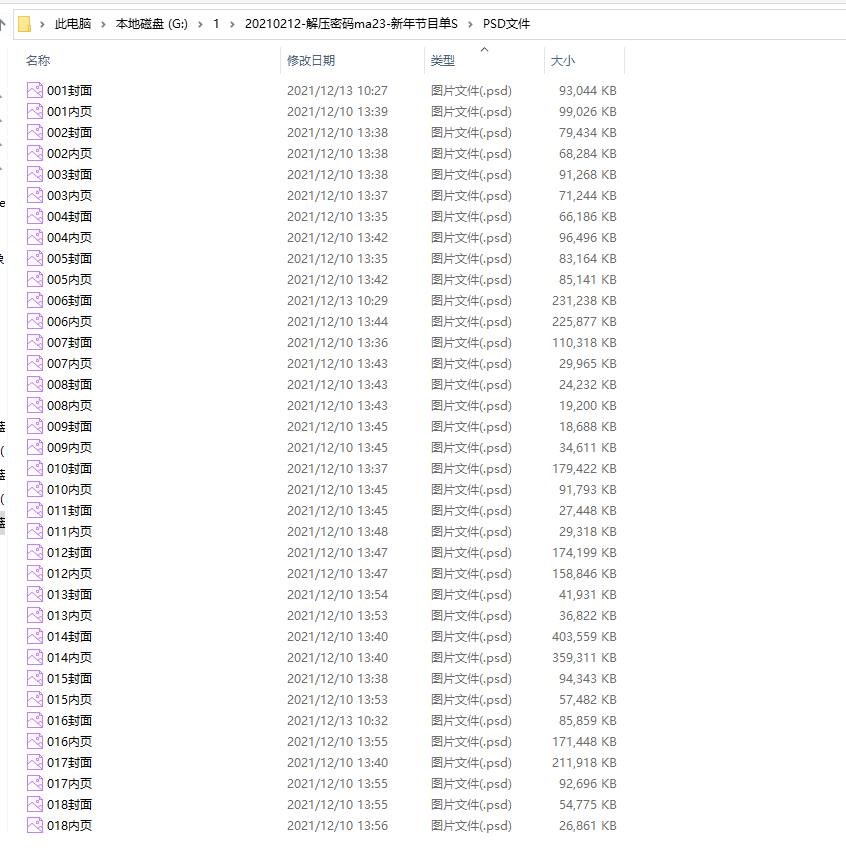
Task: Click the 403,559 KB size value
Action: coord(584,636)
